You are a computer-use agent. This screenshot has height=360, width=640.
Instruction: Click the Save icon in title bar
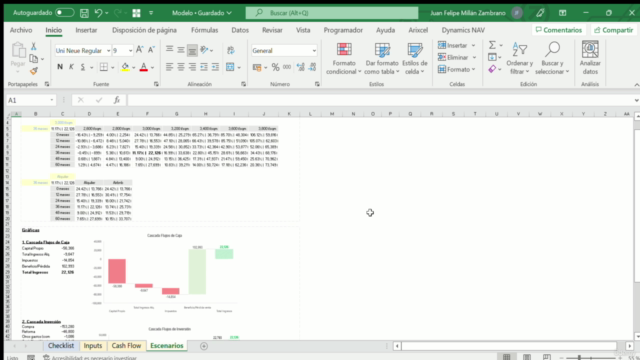[x=84, y=13]
